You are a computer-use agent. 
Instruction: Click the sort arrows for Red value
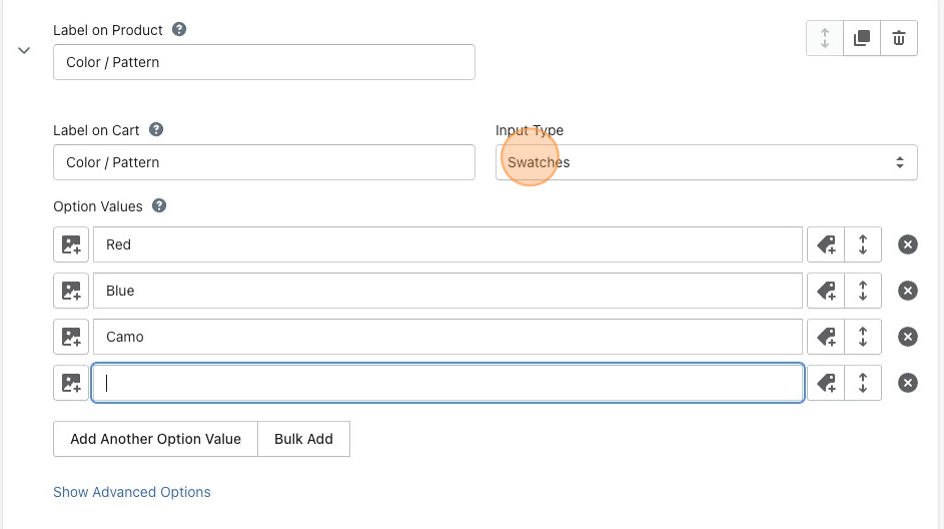(863, 245)
